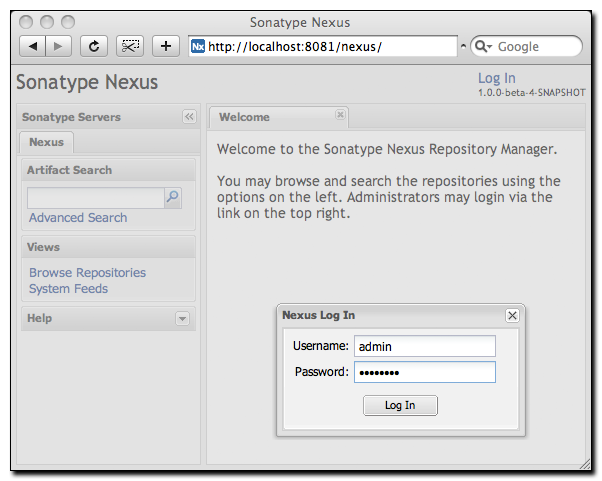Click the bug report toolbar icon

tap(131, 46)
